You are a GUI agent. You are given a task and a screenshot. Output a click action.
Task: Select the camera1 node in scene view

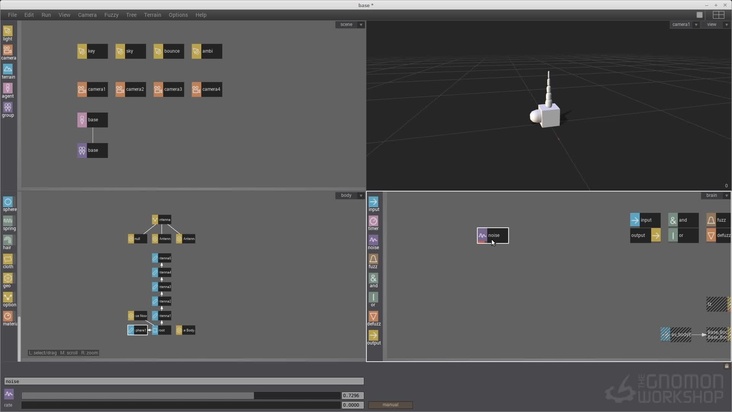coord(92,89)
